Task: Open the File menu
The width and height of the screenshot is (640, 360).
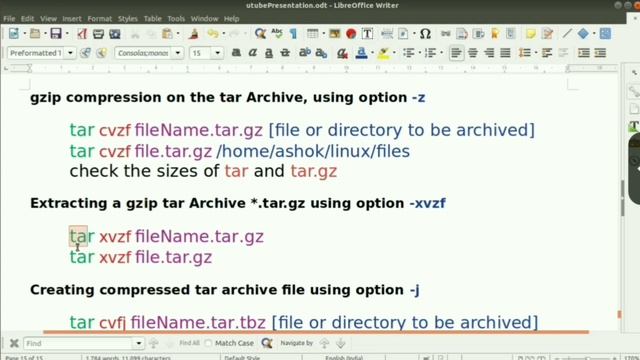Action: tap(9, 19)
